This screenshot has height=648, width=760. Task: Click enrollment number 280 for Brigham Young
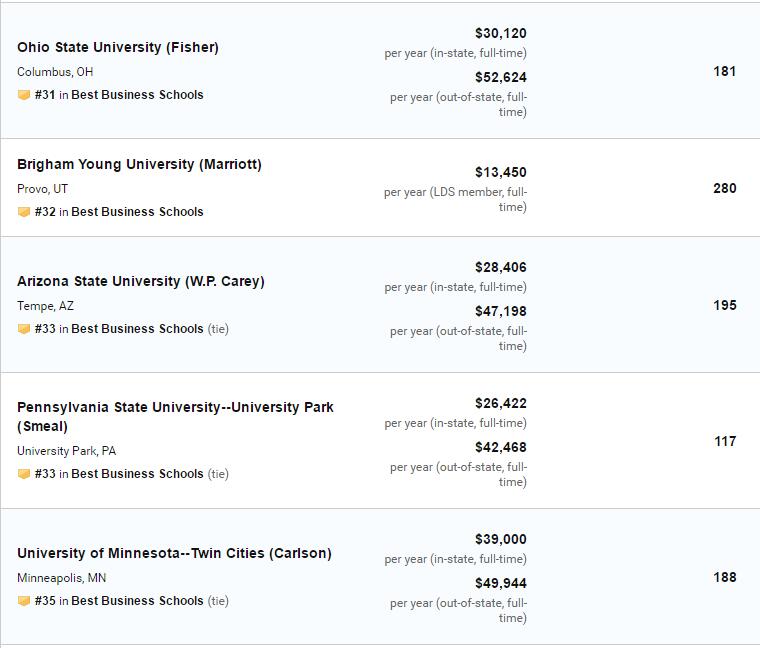(x=725, y=188)
